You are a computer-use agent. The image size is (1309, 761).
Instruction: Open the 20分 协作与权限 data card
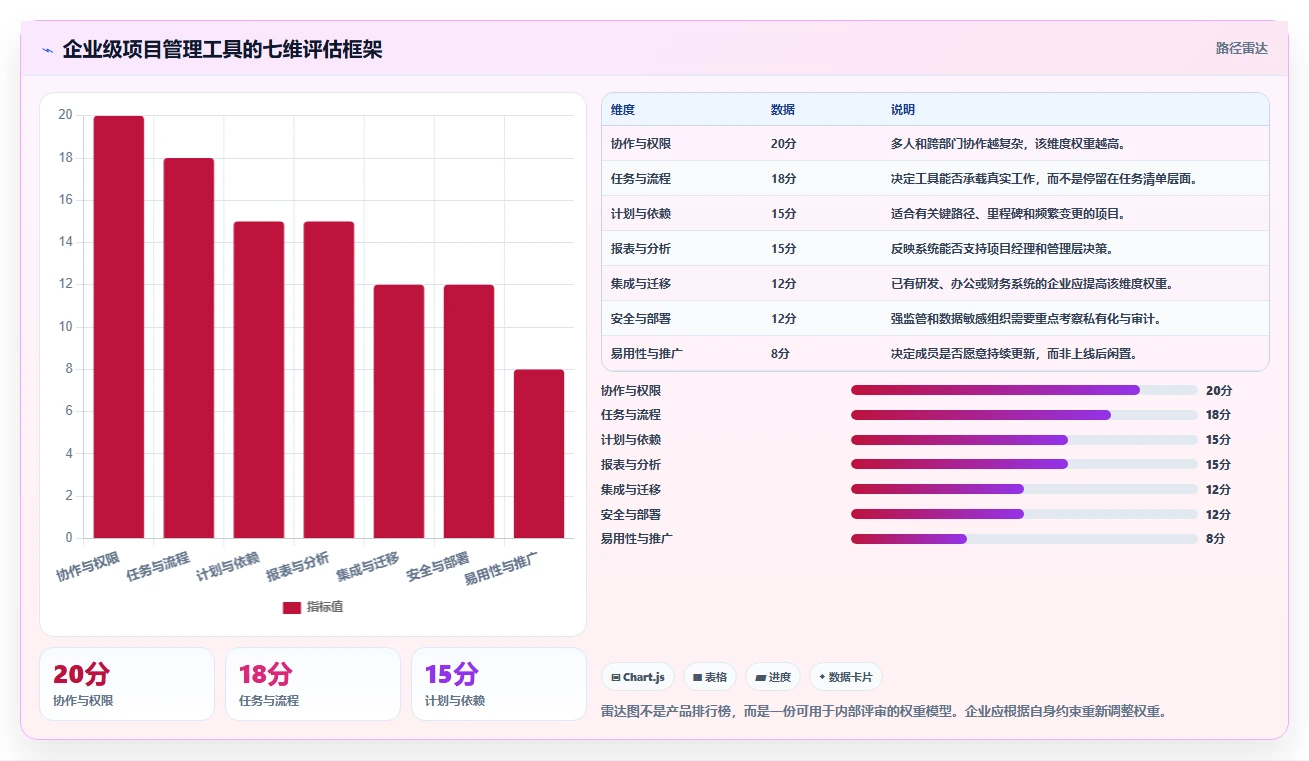click(x=127, y=684)
